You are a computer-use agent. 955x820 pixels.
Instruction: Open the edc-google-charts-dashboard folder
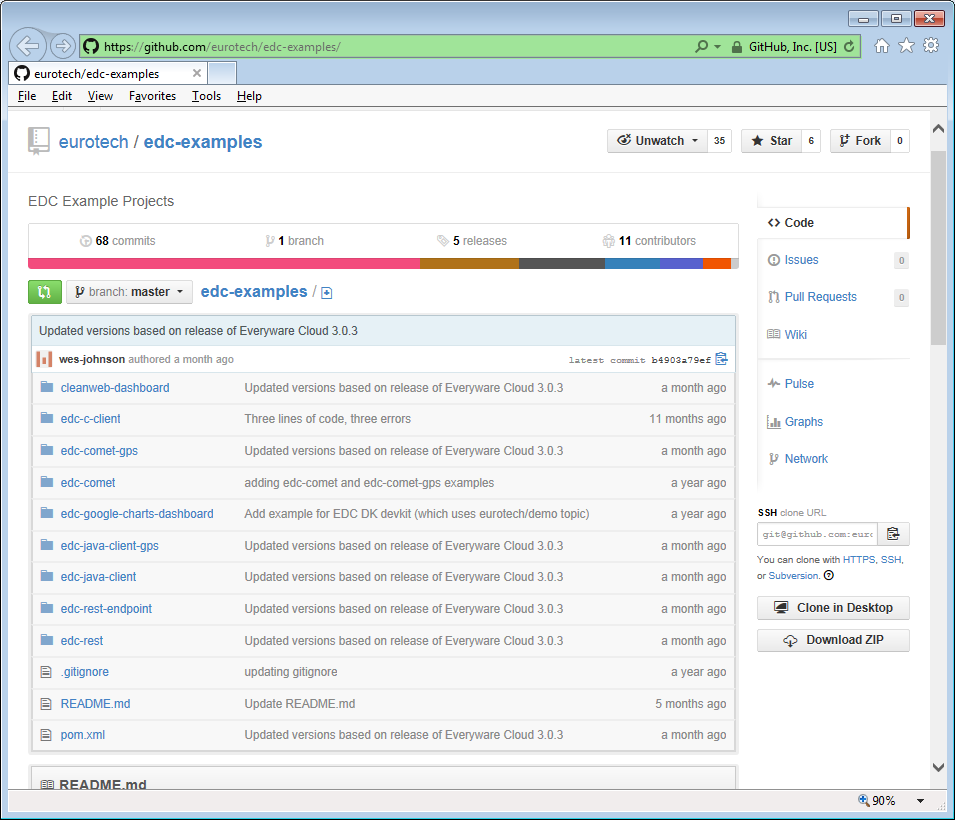[x=137, y=514]
